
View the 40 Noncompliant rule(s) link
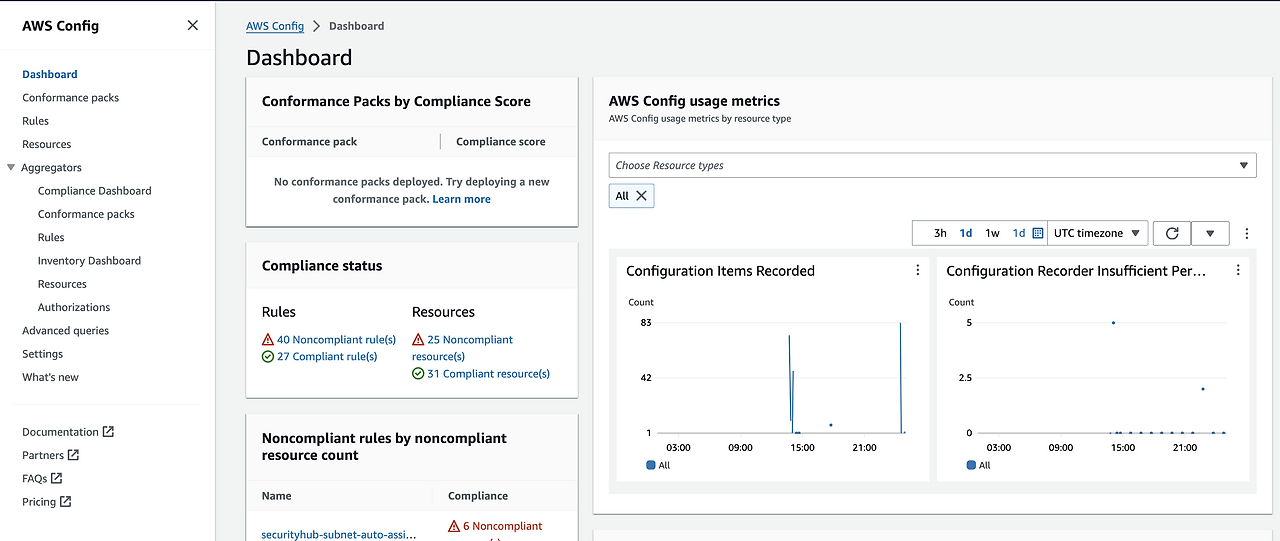pyautogui.click(x=336, y=340)
